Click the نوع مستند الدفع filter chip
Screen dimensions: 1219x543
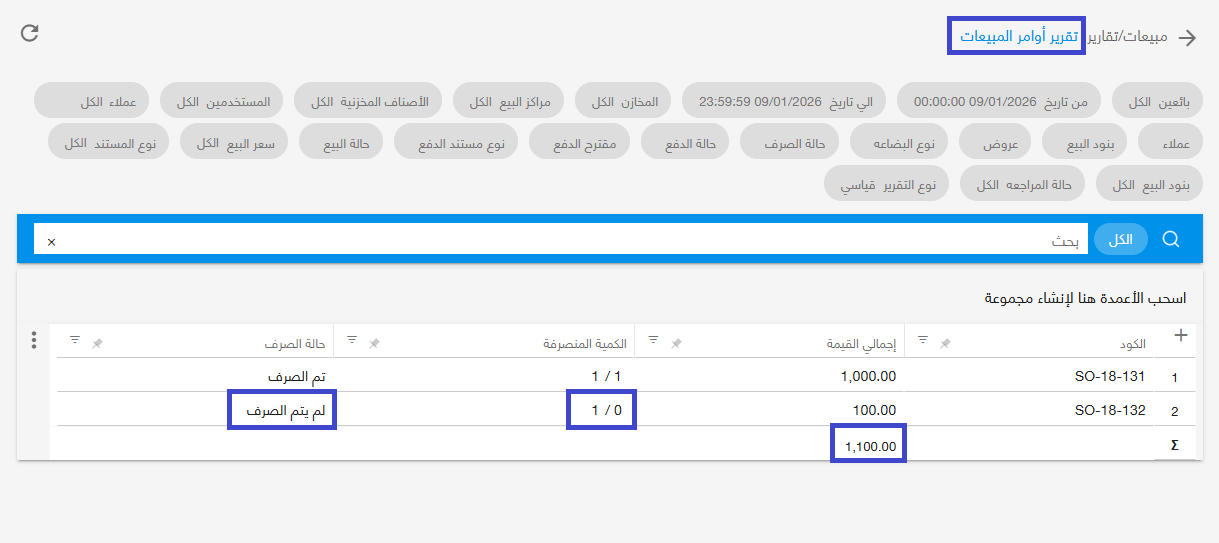(x=456, y=143)
